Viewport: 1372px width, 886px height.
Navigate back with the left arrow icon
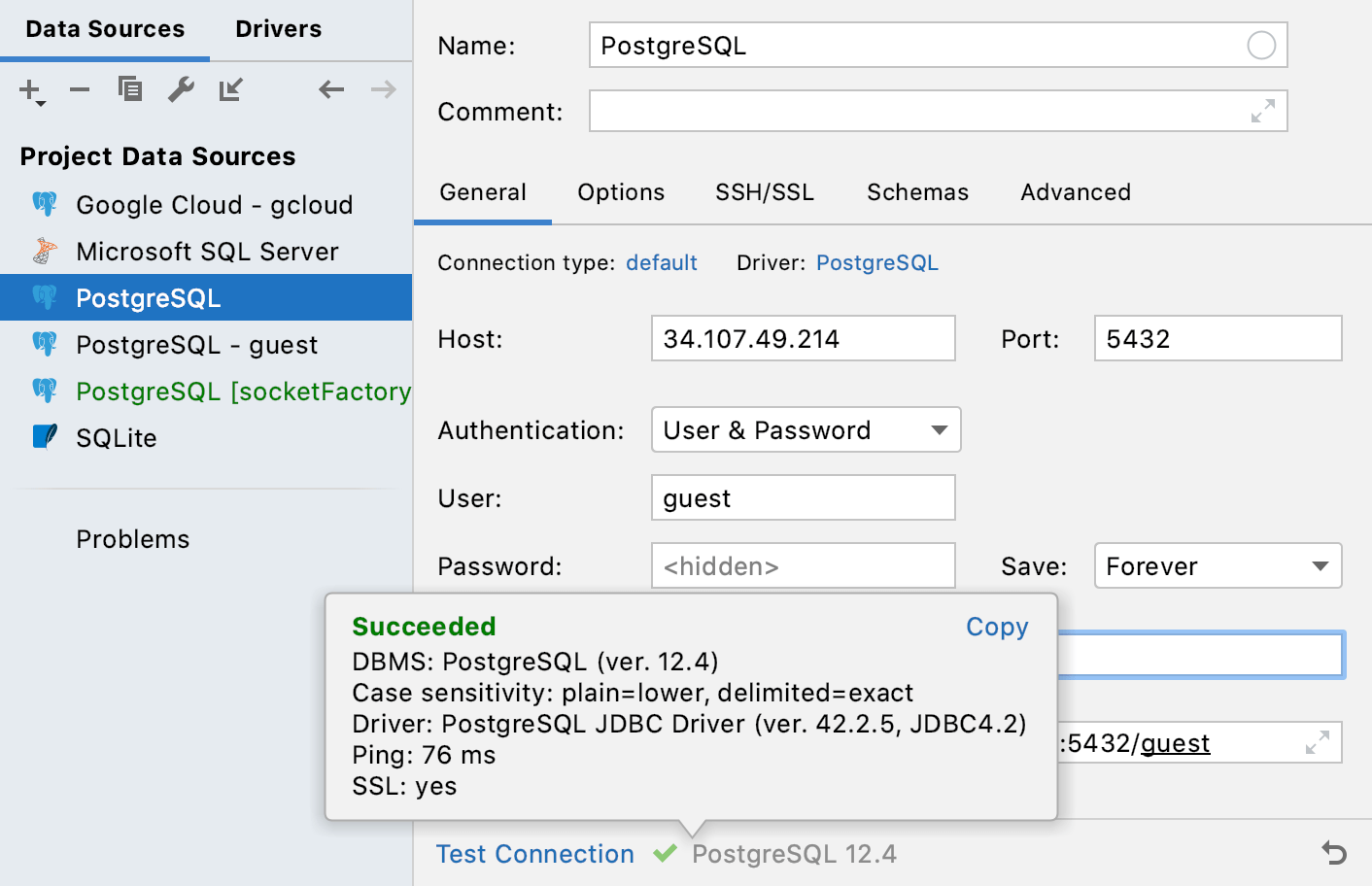tap(331, 89)
